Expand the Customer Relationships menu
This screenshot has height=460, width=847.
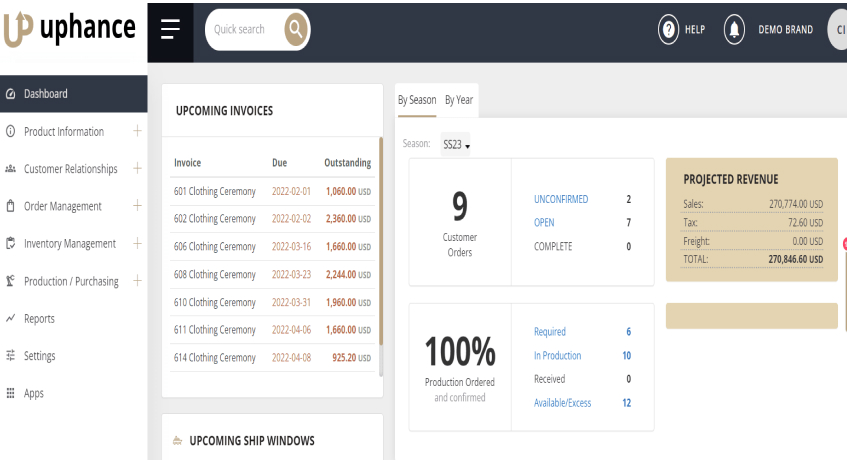(137, 169)
